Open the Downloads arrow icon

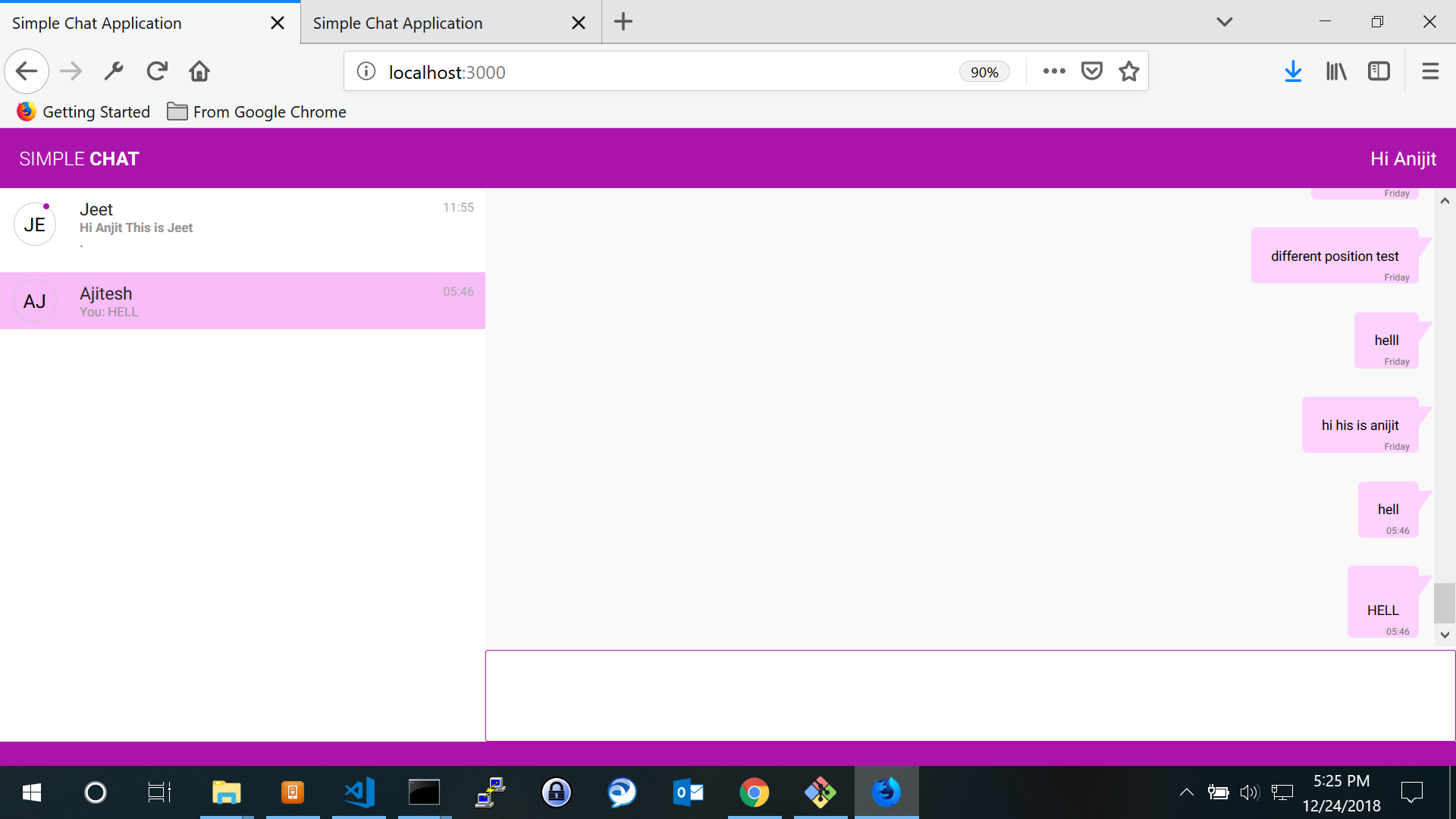(1293, 71)
